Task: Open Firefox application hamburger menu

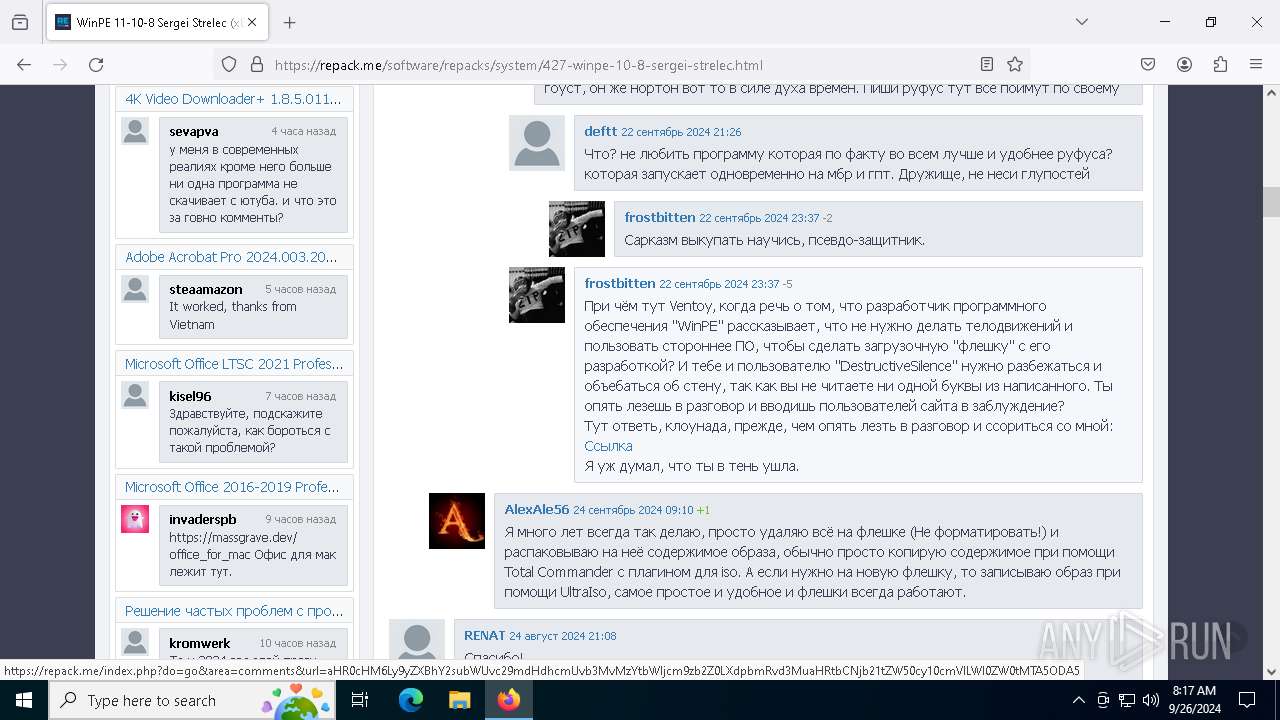Action: (x=1256, y=64)
